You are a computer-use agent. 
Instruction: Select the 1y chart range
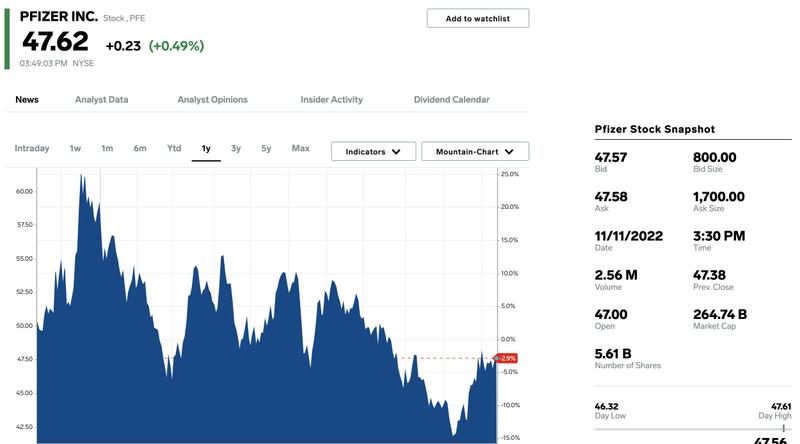[x=206, y=149]
